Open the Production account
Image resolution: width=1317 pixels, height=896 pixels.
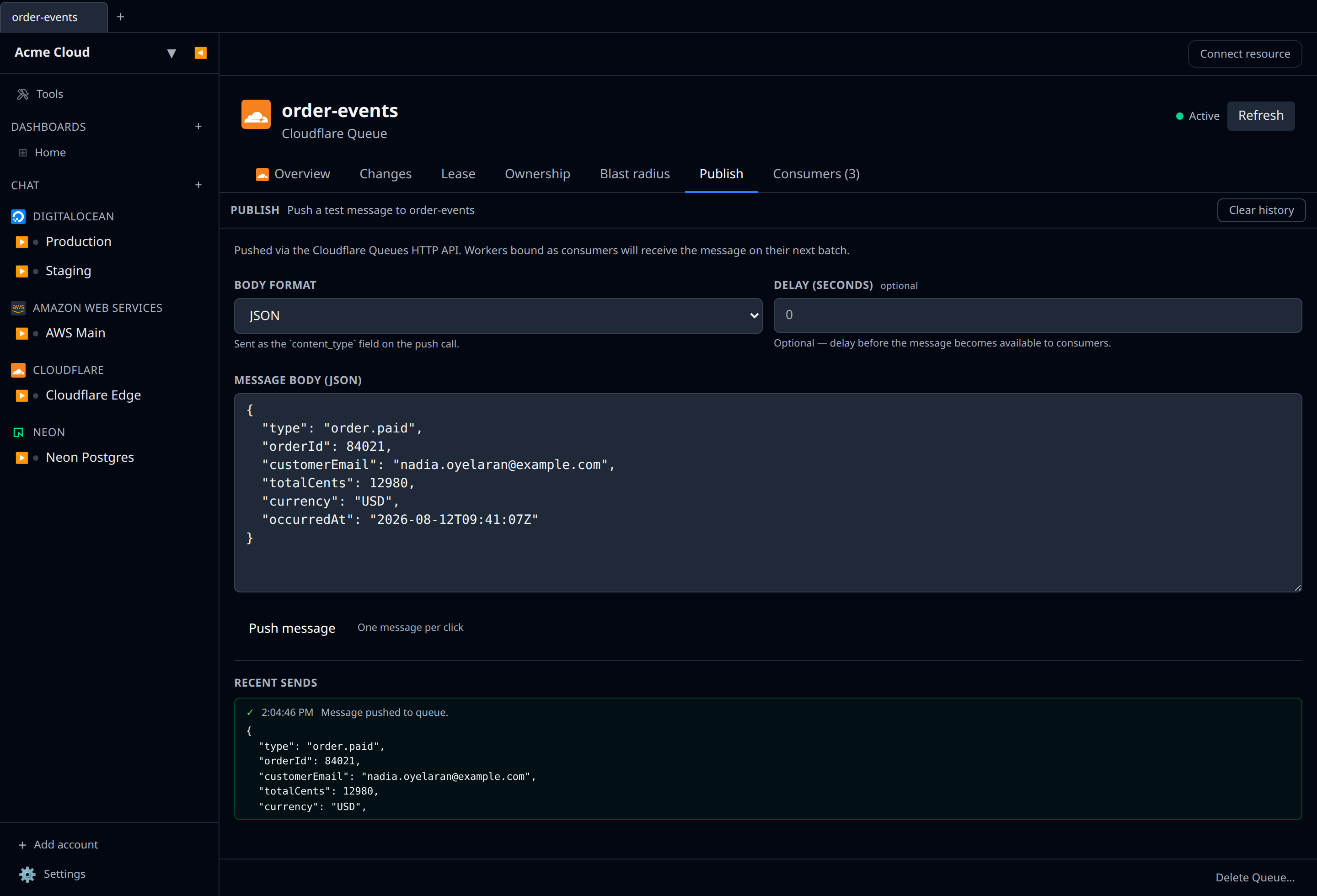(x=79, y=242)
